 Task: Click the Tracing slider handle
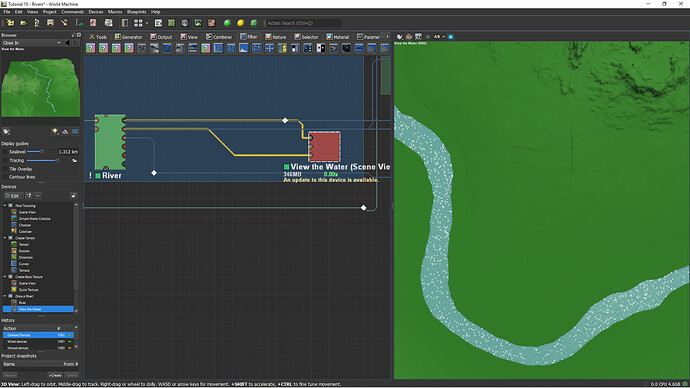click(57, 161)
